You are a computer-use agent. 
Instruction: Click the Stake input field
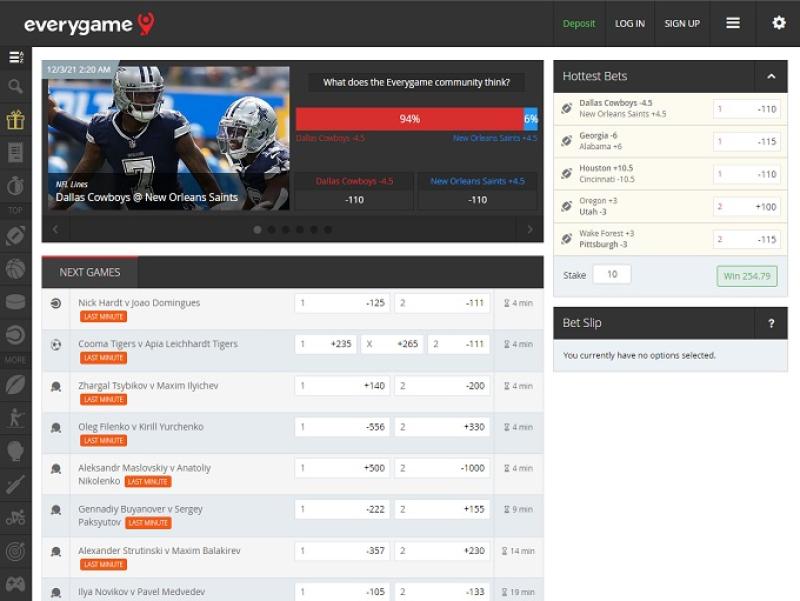click(x=611, y=274)
